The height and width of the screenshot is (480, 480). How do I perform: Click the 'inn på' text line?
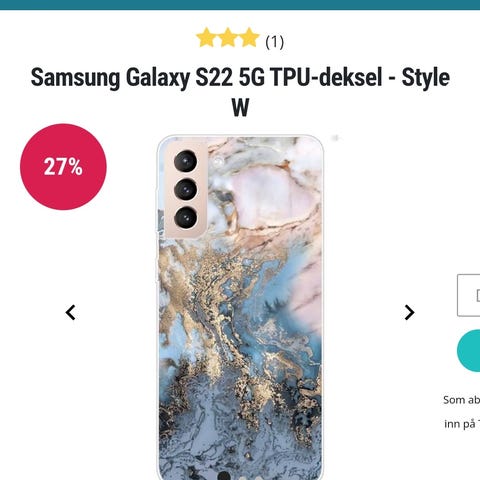click(x=462, y=424)
